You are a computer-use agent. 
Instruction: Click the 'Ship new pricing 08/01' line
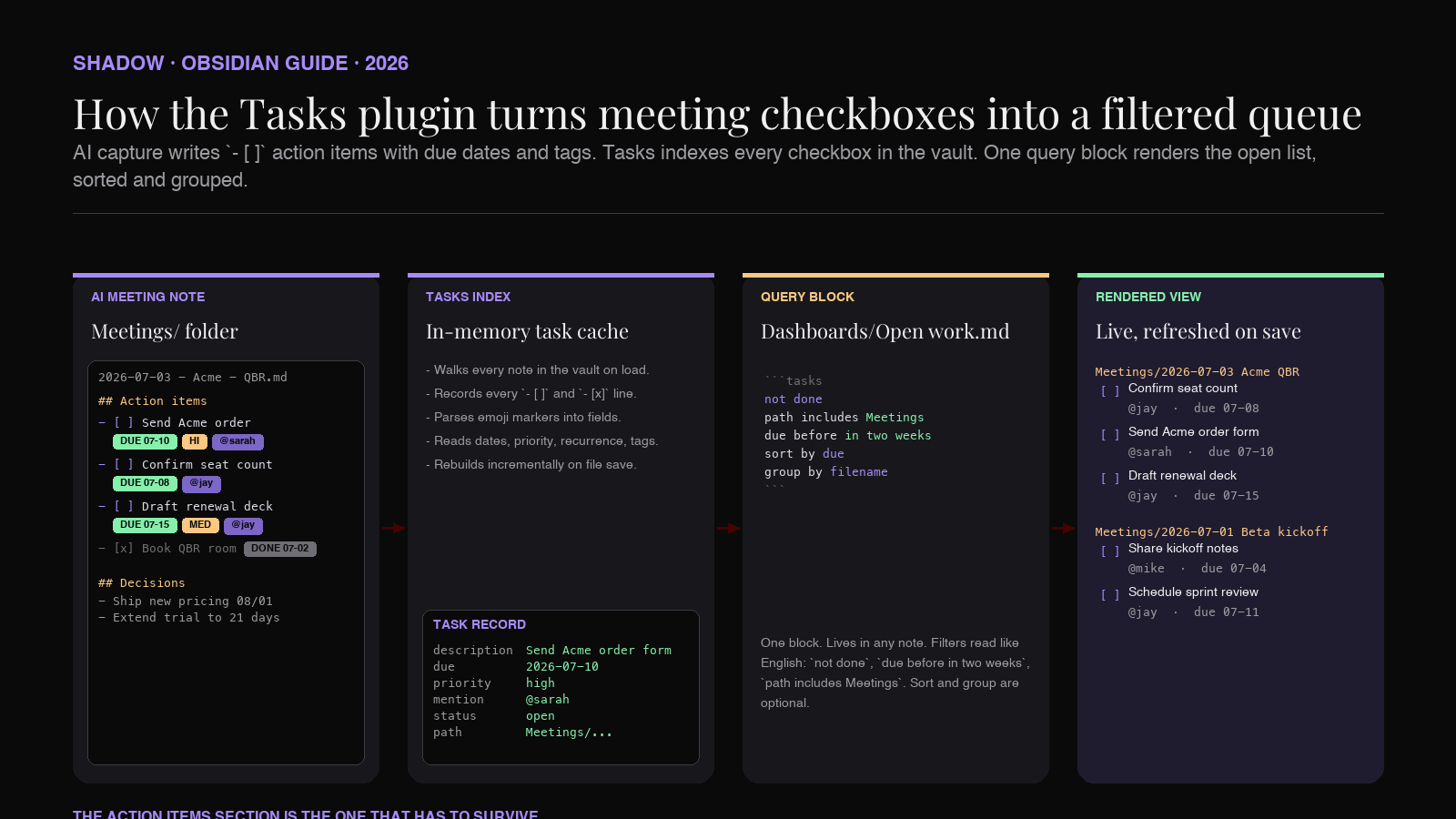pos(186,601)
